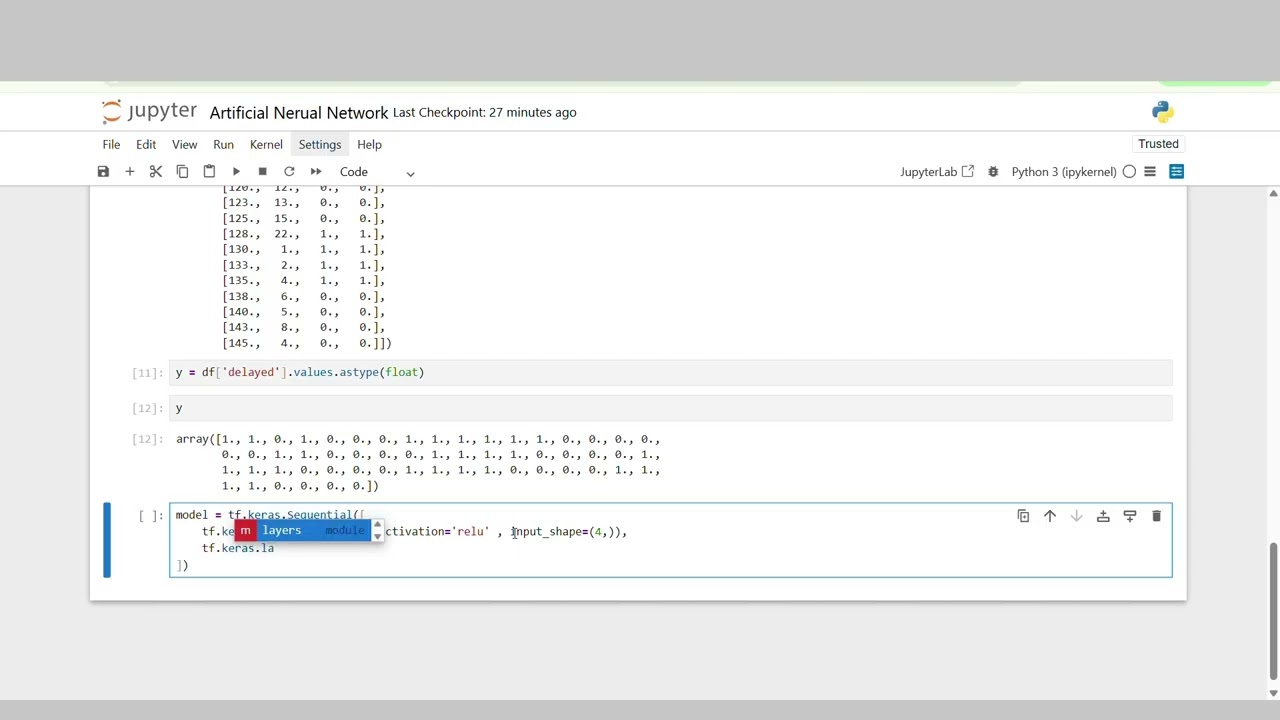1280x720 pixels.
Task: Open the Kernel menu
Action: click(x=266, y=144)
